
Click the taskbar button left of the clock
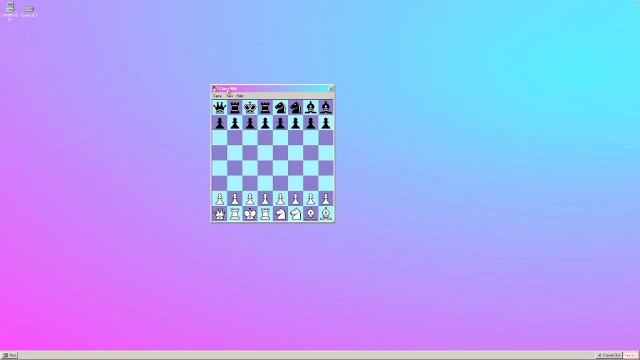[609, 356]
